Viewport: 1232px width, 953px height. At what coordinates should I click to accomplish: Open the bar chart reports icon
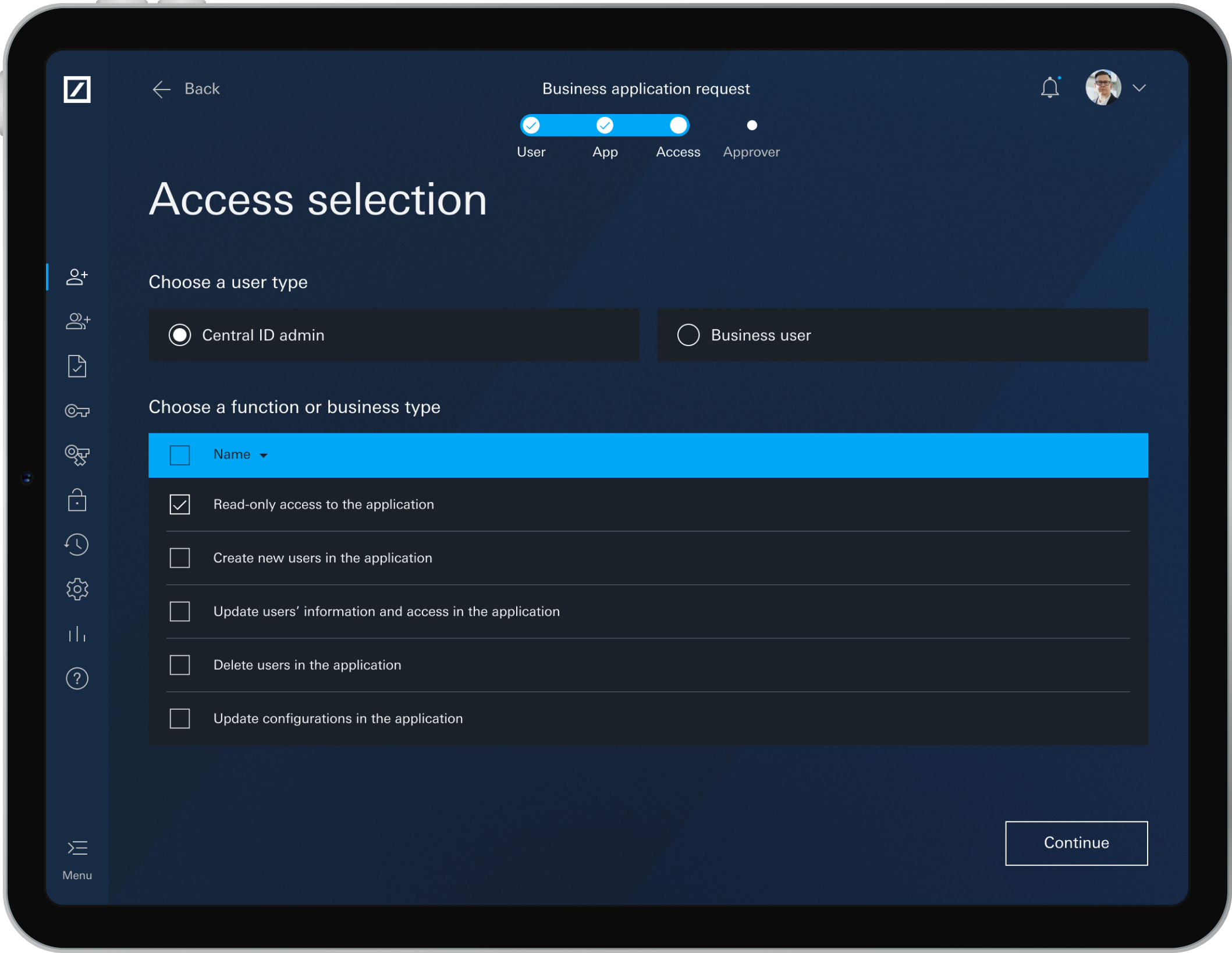[x=77, y=634]
